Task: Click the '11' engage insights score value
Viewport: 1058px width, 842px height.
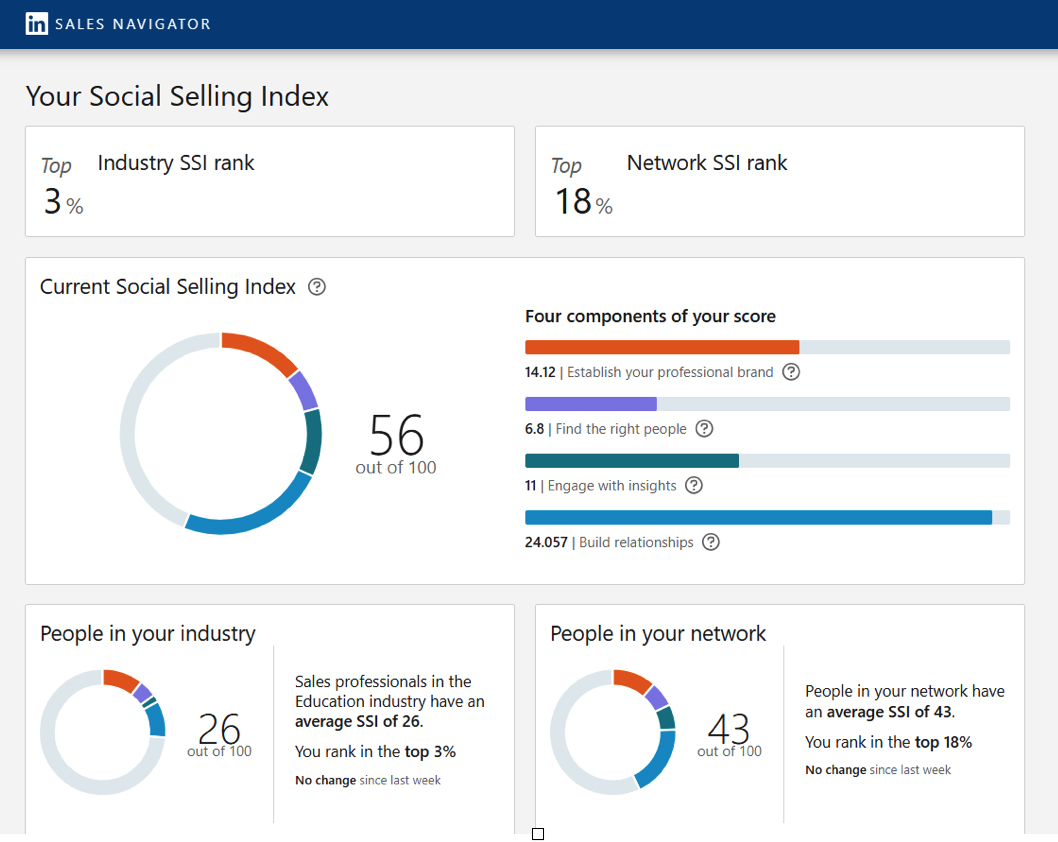Action: pos(530,486)
